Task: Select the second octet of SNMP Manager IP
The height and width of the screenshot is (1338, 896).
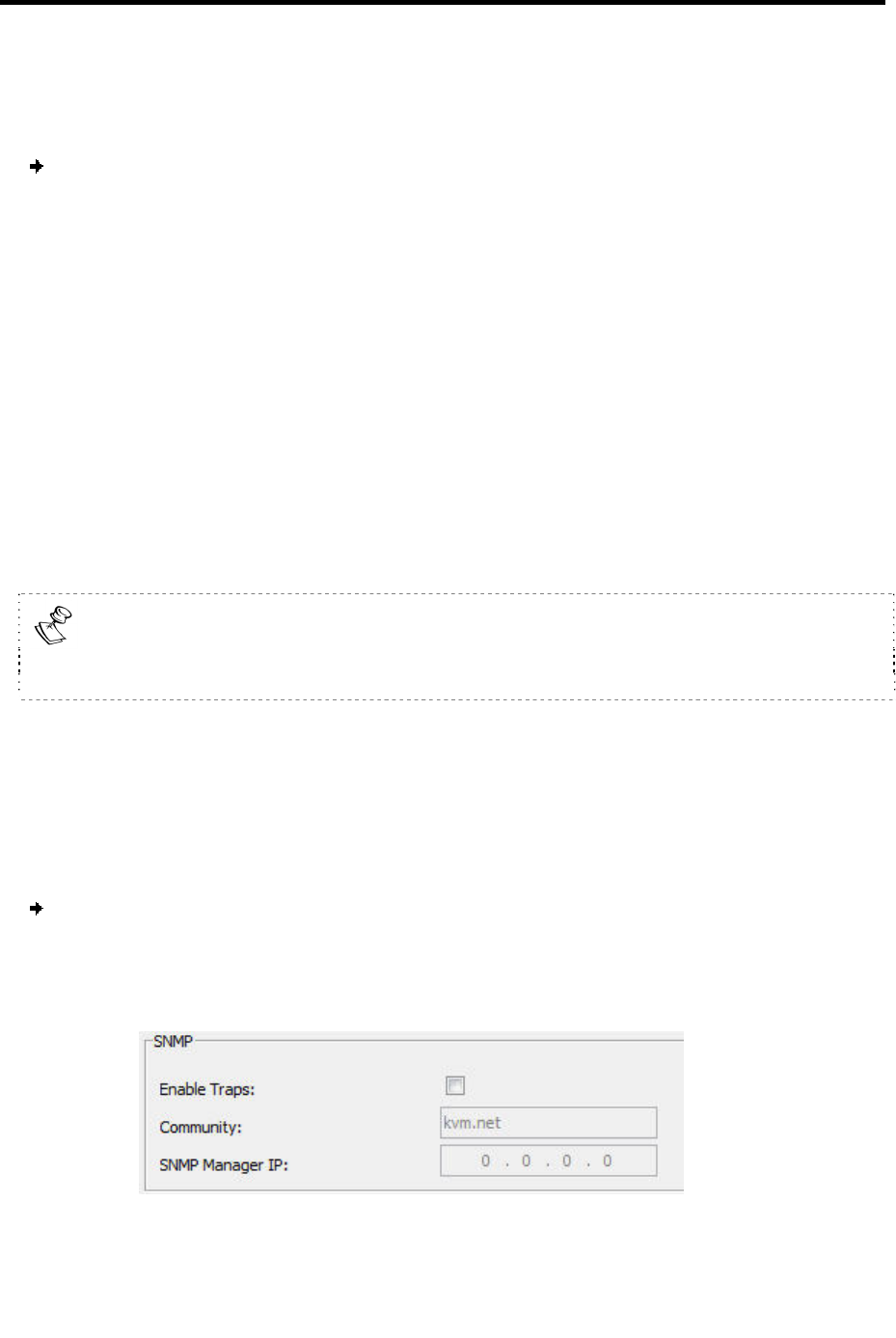Action: coord(527,1161)
